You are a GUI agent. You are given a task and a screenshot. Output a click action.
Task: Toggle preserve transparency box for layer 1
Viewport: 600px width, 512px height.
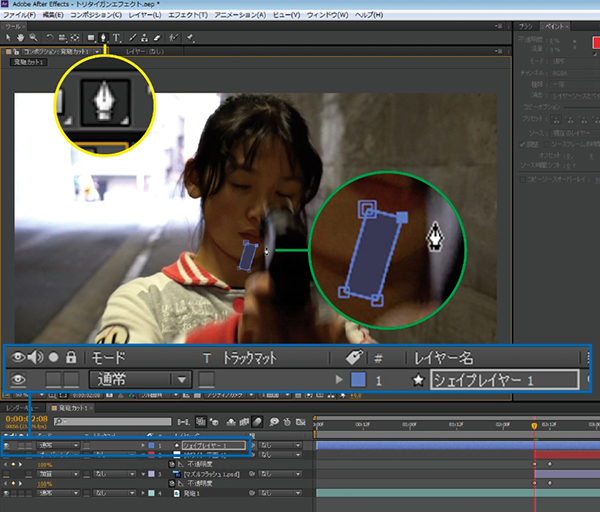[87, 445]
